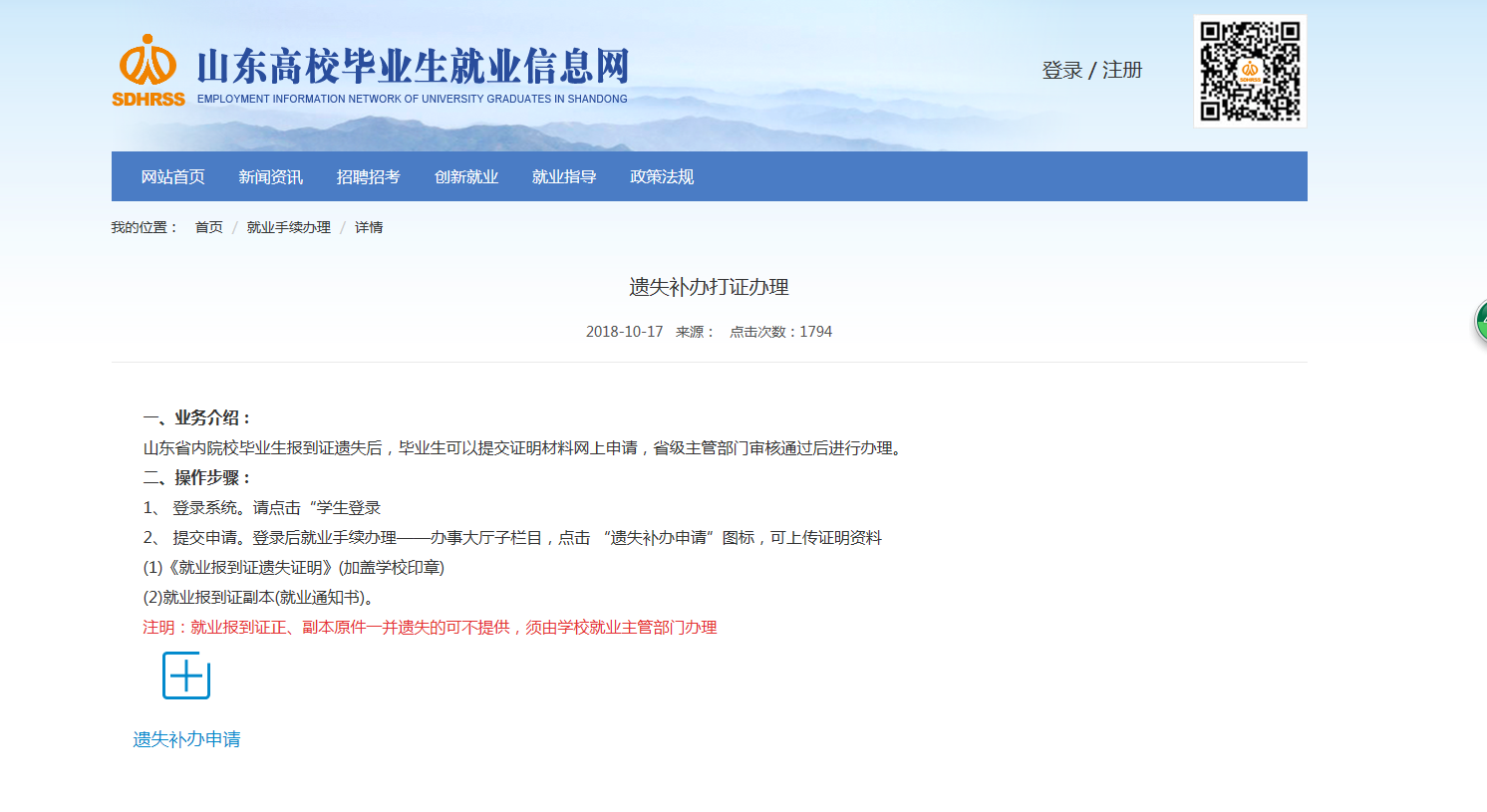1487x812 pixels.
Task: Click 详情 in the breadcrumb trail
Action: click(369, 228)
